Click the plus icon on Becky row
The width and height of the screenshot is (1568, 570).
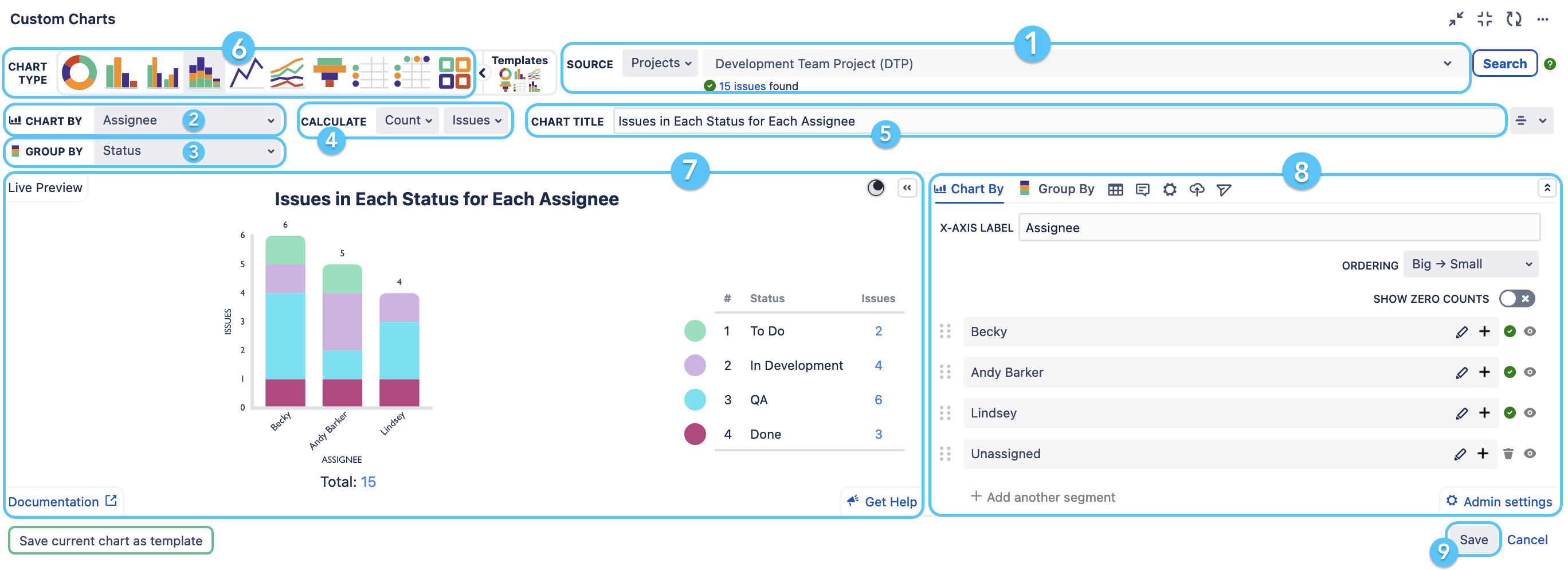[x=1484, y=331]
